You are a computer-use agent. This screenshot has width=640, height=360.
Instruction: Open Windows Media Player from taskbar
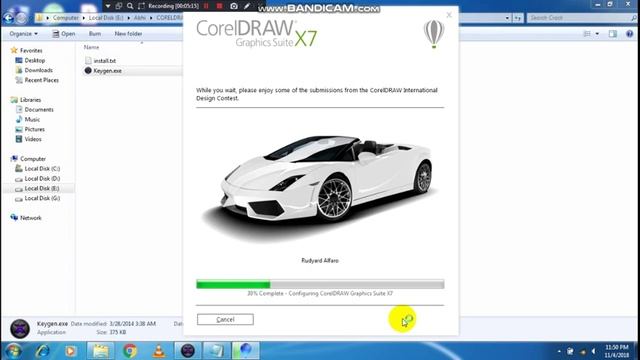(x=70, y=351)
